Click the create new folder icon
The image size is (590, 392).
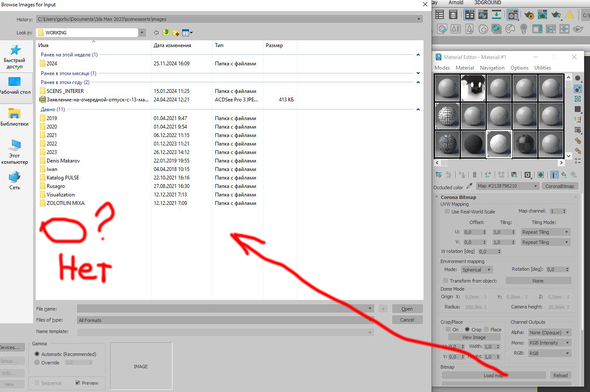click(x=176, y=33)
